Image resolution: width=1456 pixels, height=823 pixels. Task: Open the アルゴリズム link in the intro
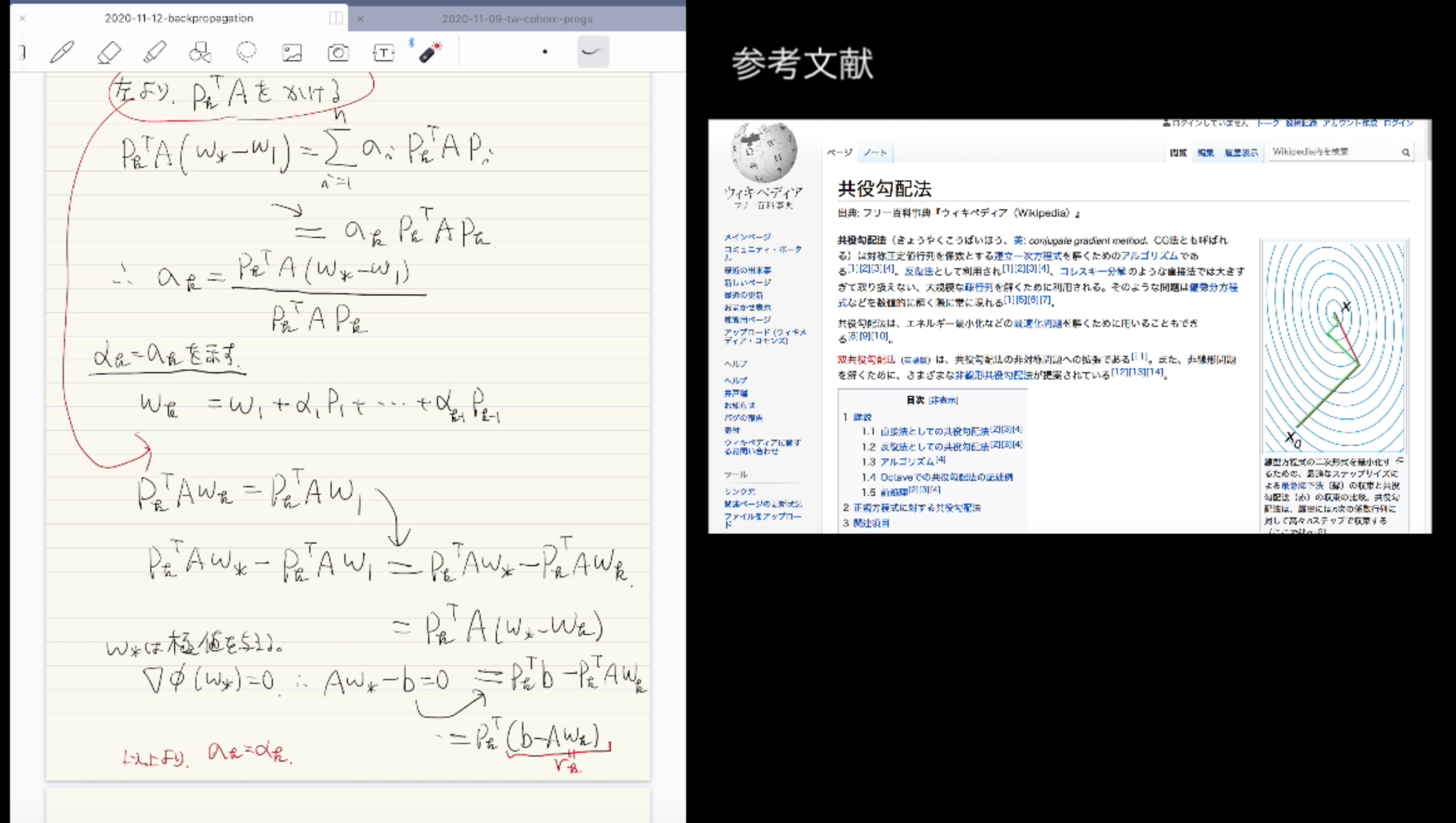pyautogui.click(x=1149, y=256)
